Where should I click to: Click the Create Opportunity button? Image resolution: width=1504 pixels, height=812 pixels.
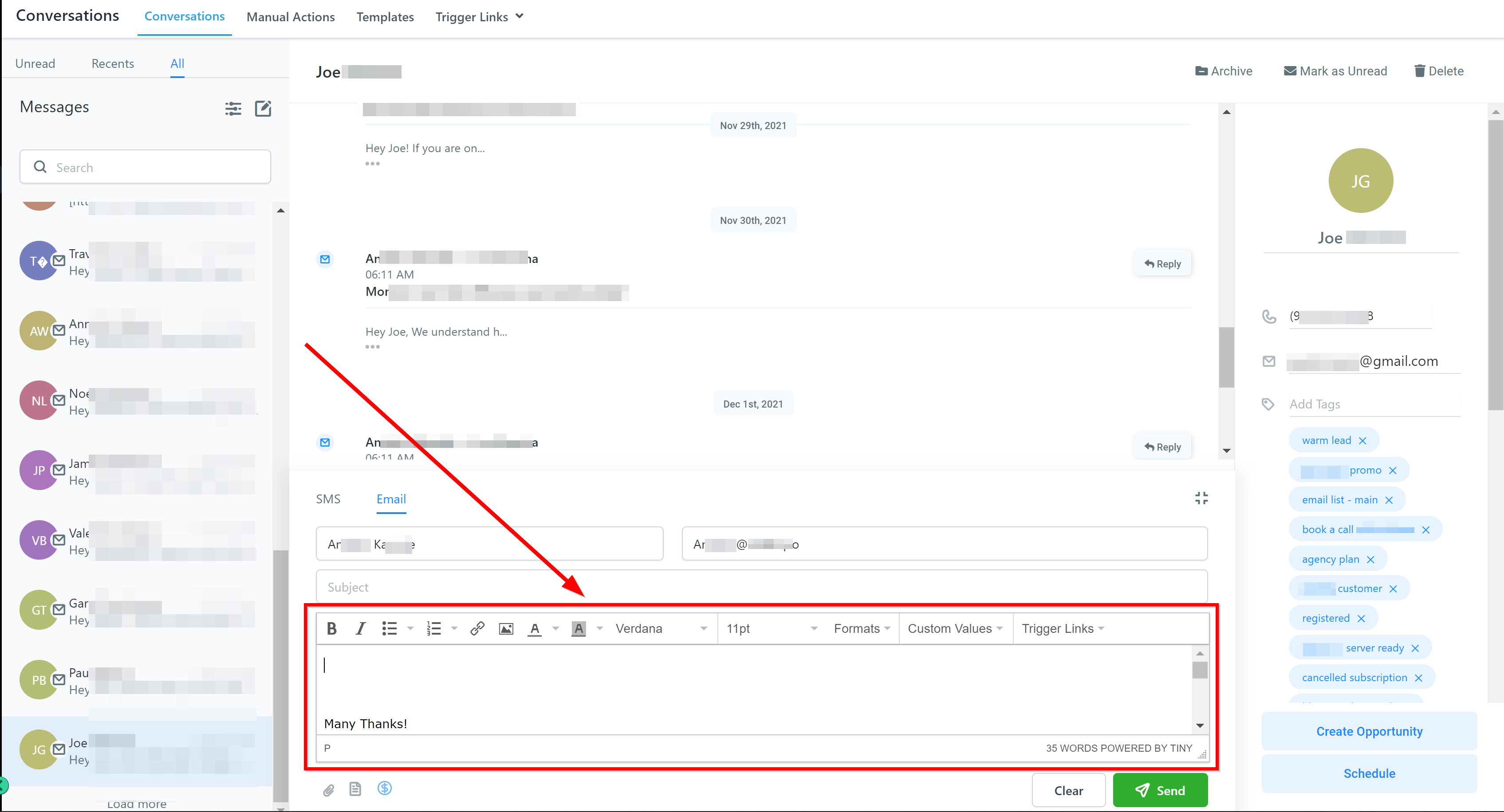pos(1369,731)
